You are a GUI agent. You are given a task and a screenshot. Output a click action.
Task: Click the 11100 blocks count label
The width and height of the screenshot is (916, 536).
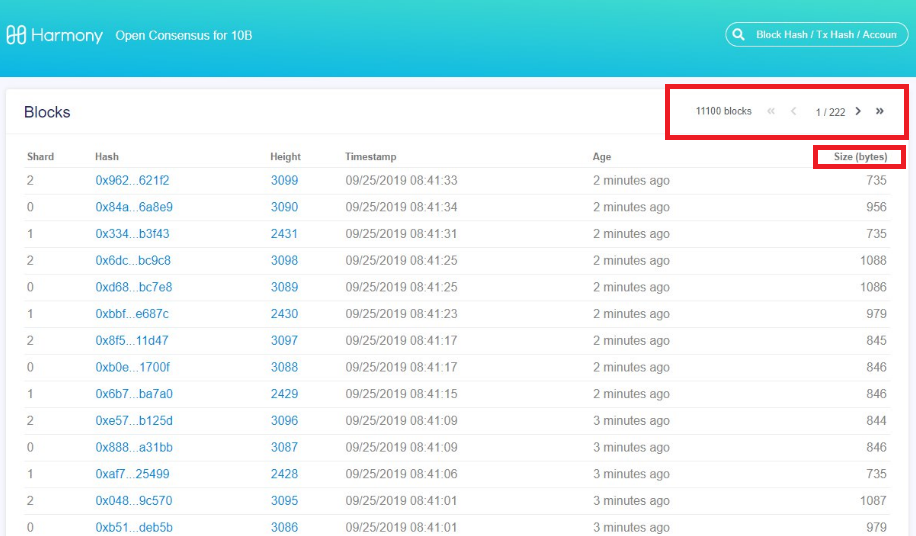coord(723,111)
